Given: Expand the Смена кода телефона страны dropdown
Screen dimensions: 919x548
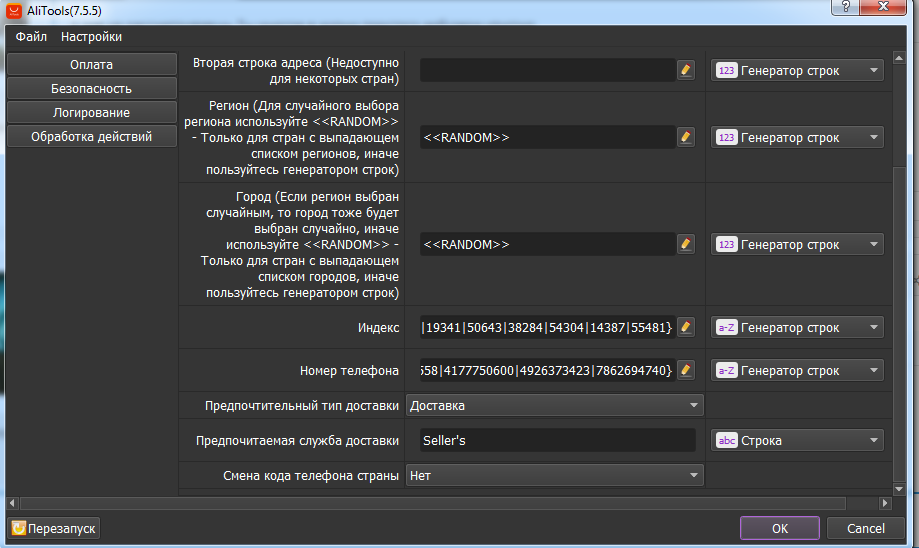Looking at the screenshot, I should point(554,475).
